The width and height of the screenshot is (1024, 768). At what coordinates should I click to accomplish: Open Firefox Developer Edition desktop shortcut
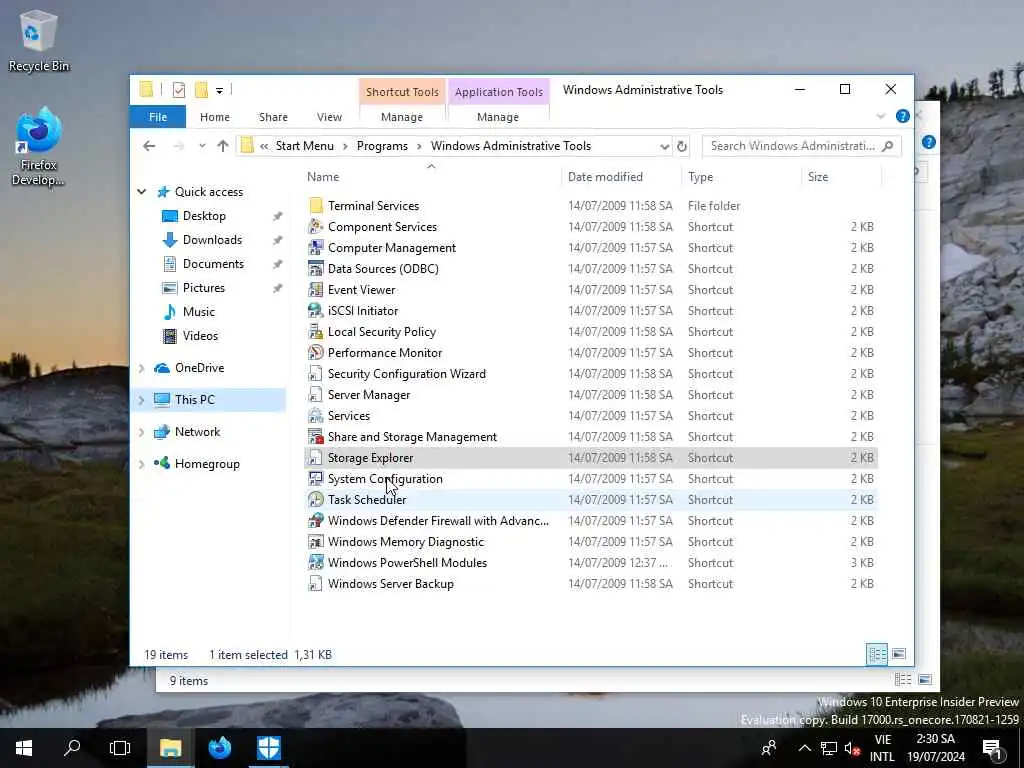point(38,147)
